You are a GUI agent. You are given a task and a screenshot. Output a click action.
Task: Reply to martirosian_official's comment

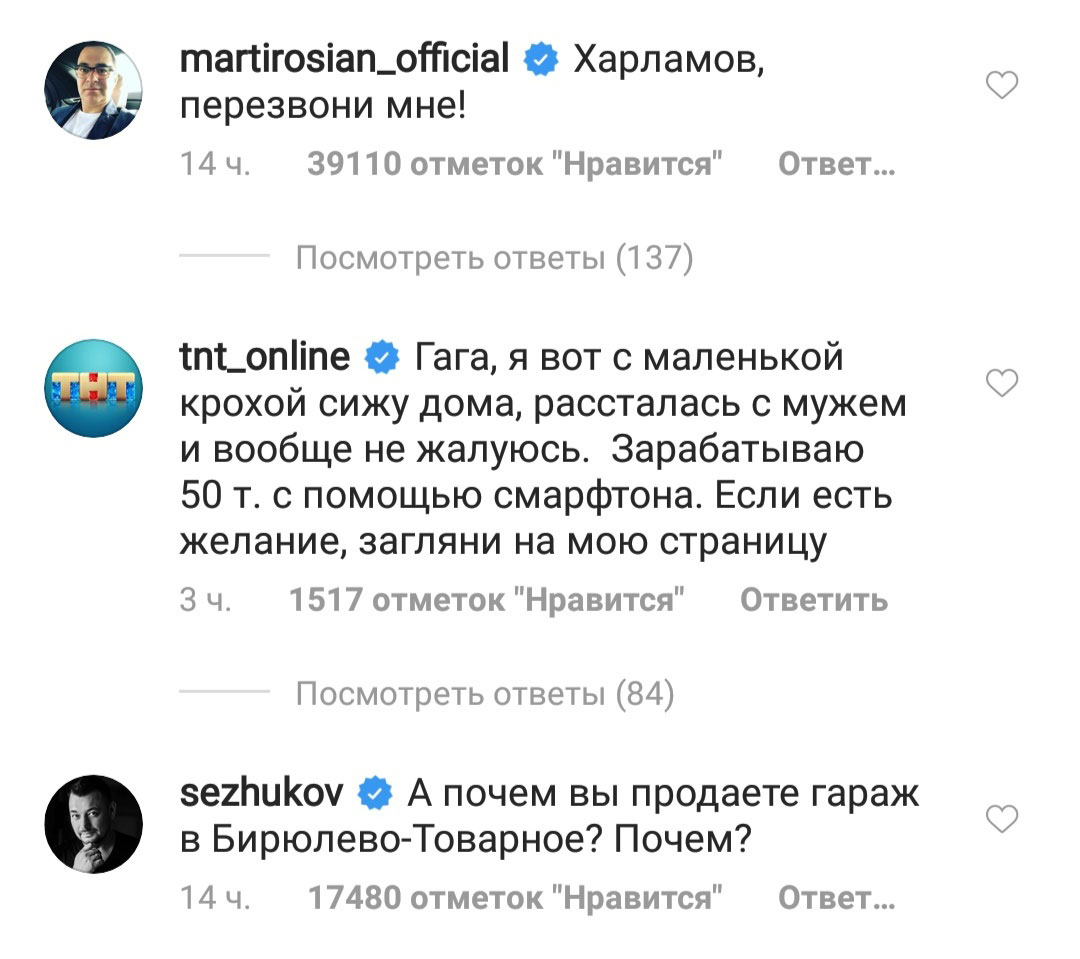pyautogui.click(x=836, y=165)
